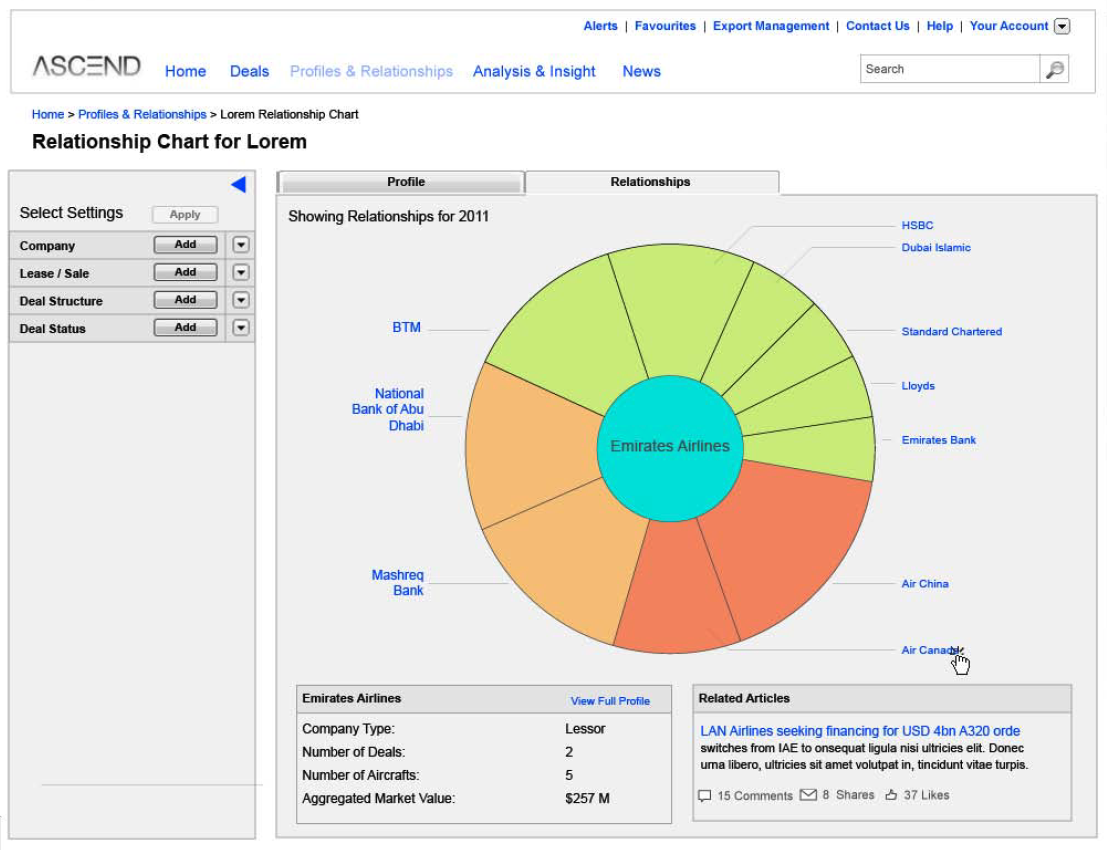1107x850 pixels.
Task: Click the Standard Chartered chart label
Action: (951, 332)
